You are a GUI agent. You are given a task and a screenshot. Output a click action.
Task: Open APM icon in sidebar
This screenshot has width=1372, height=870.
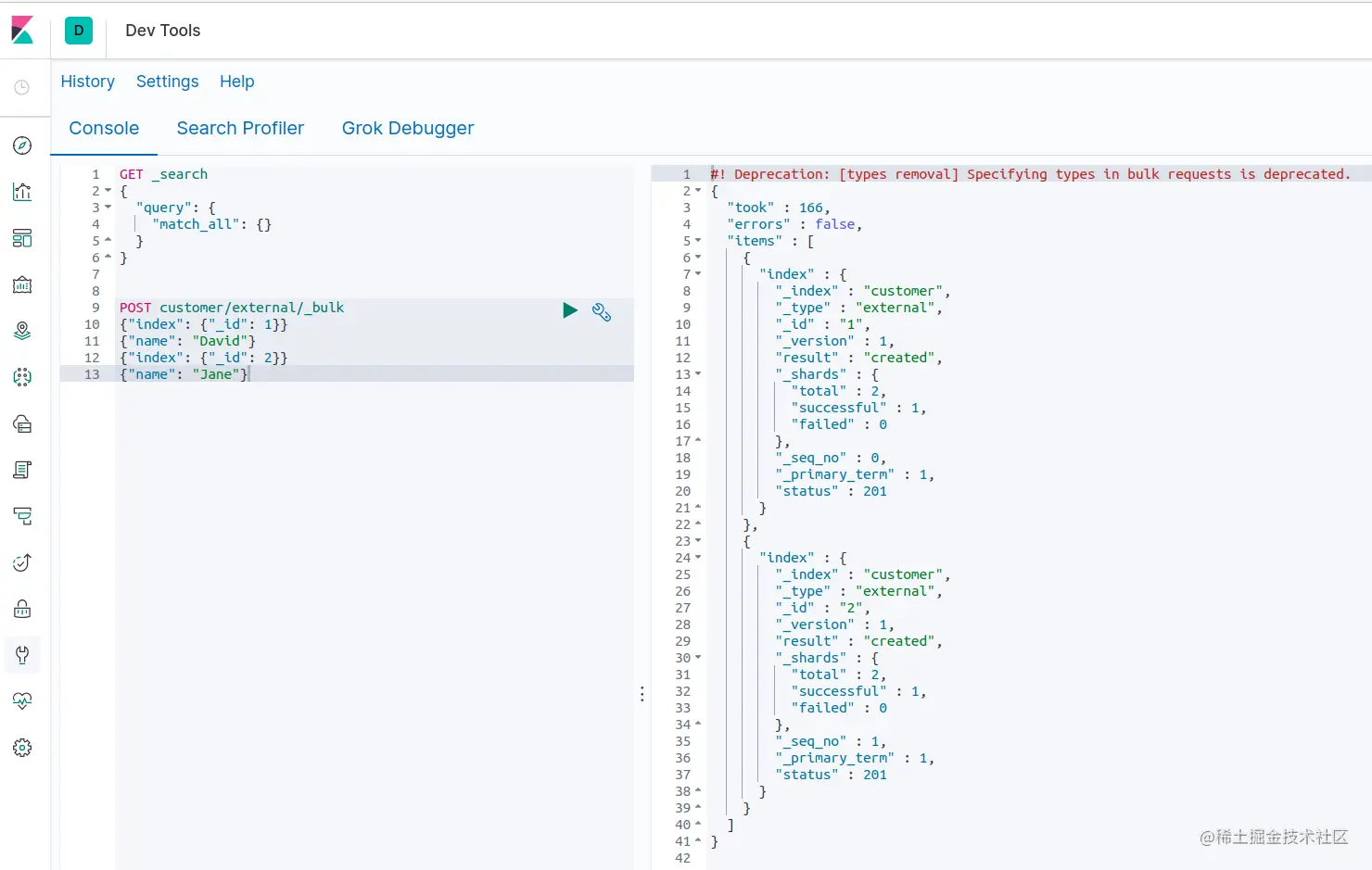[x=22, y=516]
